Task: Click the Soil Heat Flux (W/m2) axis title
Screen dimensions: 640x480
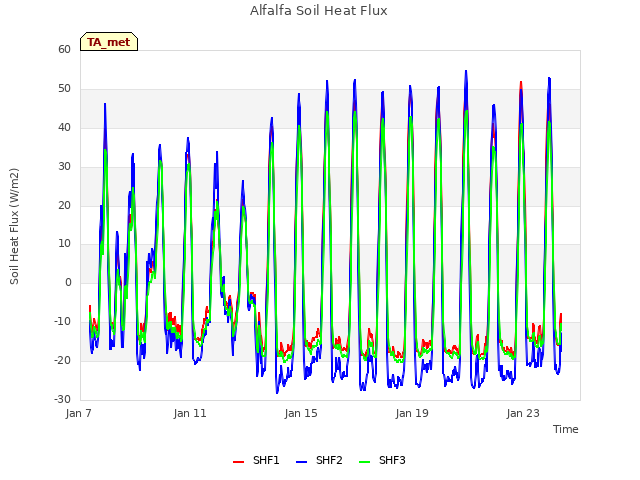Action: coord(14,226)
